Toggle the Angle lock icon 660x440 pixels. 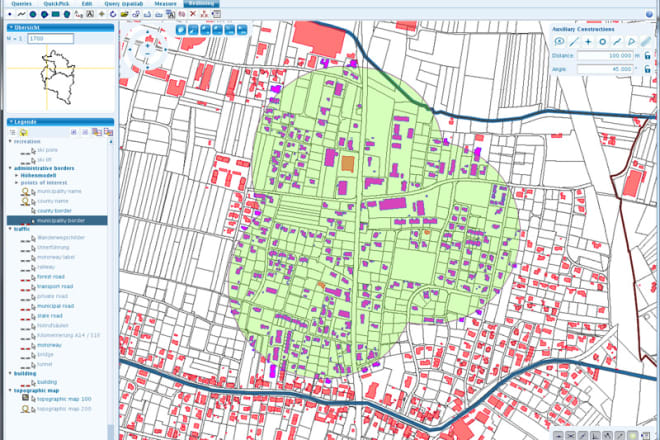point(648,69)
